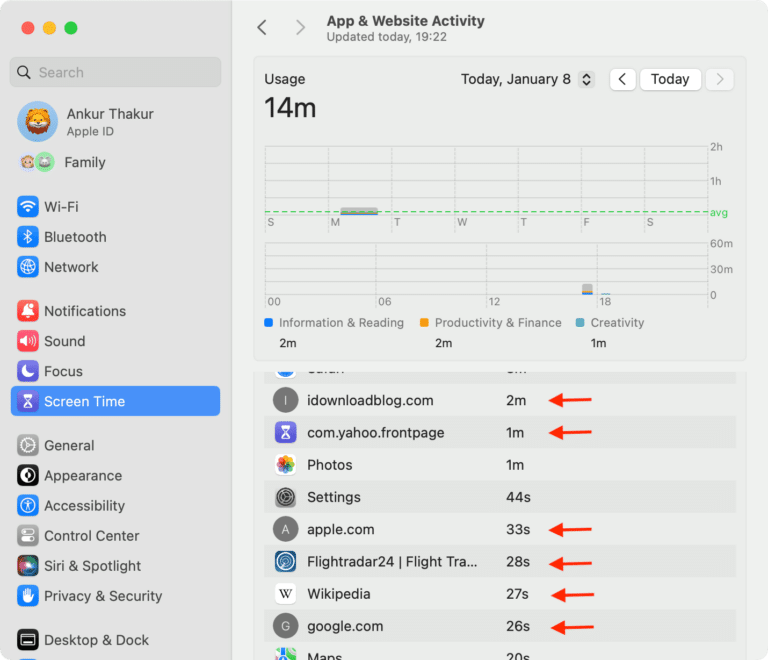
Task: Select google.com row text
Action: tap(345, 627)
